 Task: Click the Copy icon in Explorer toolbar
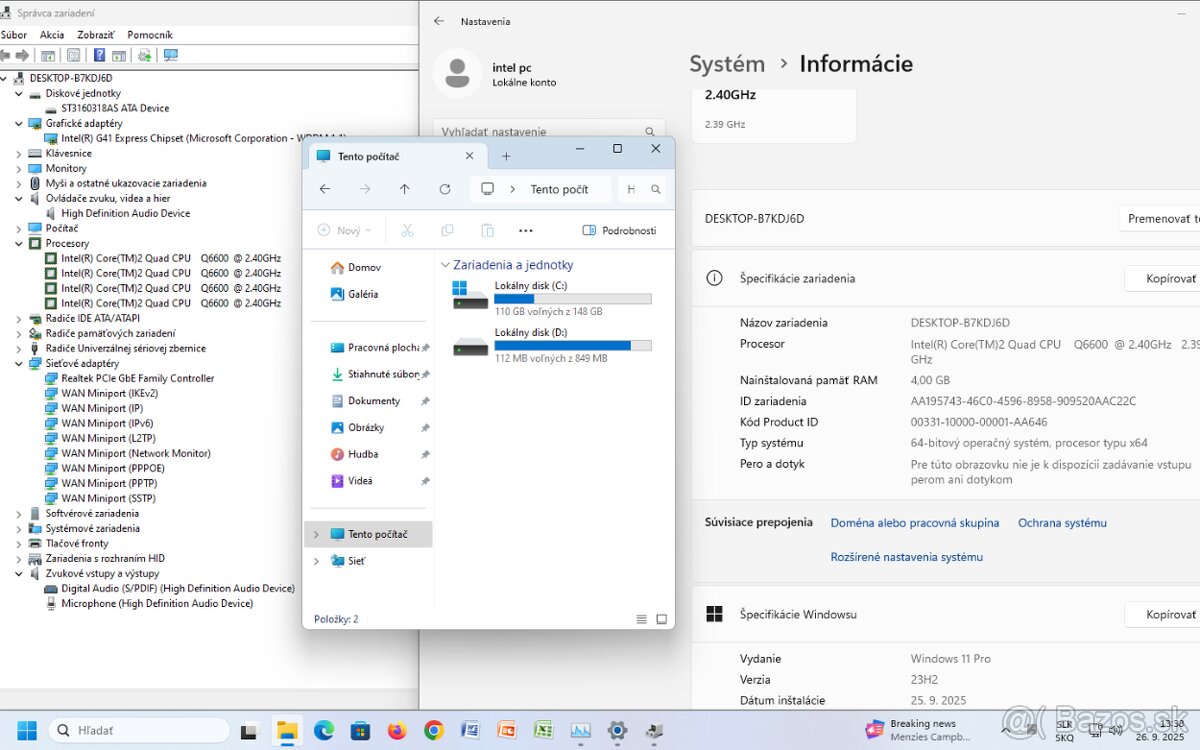(x=447, y=230)
